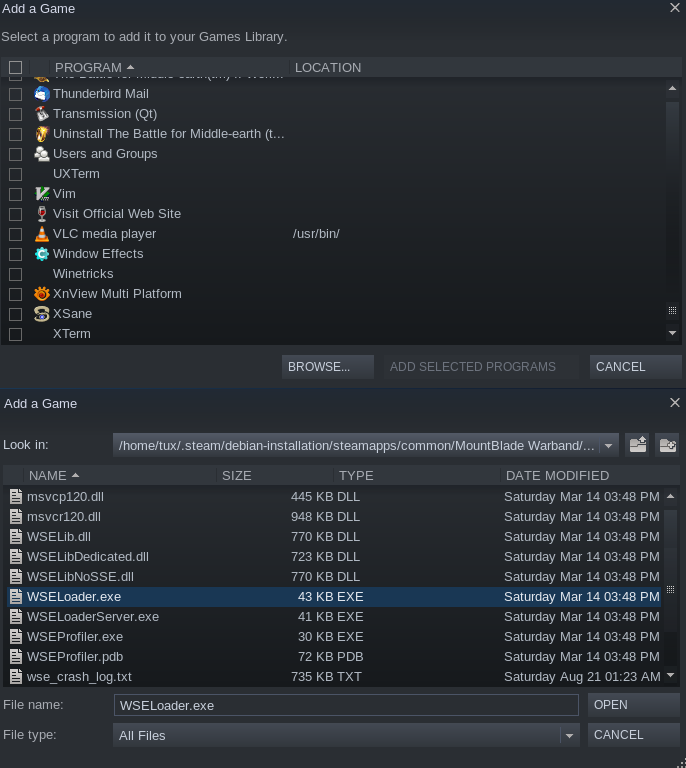The image size is (686, 768).
Task: Open the Look in path dropdown
Action: pyautogui.click(x=609, y=446)
